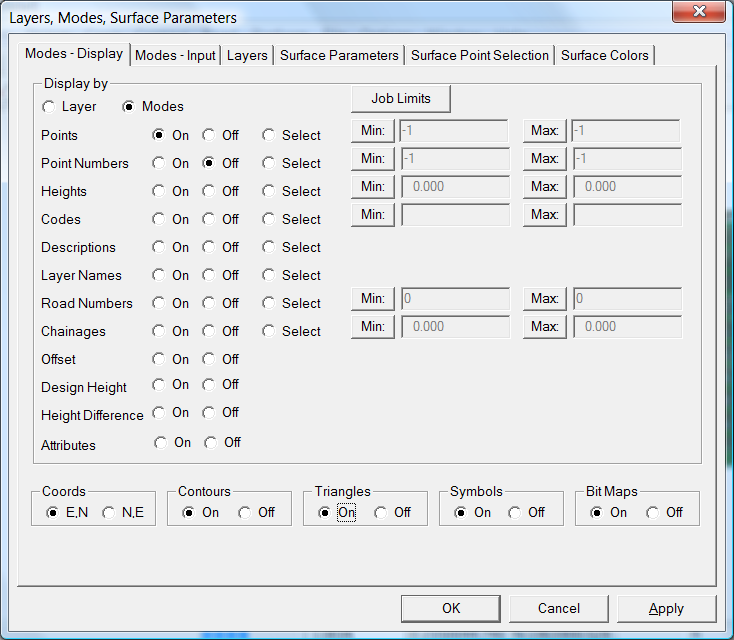
Task: Choose Select option for Codes
Action: click(269, 219)
